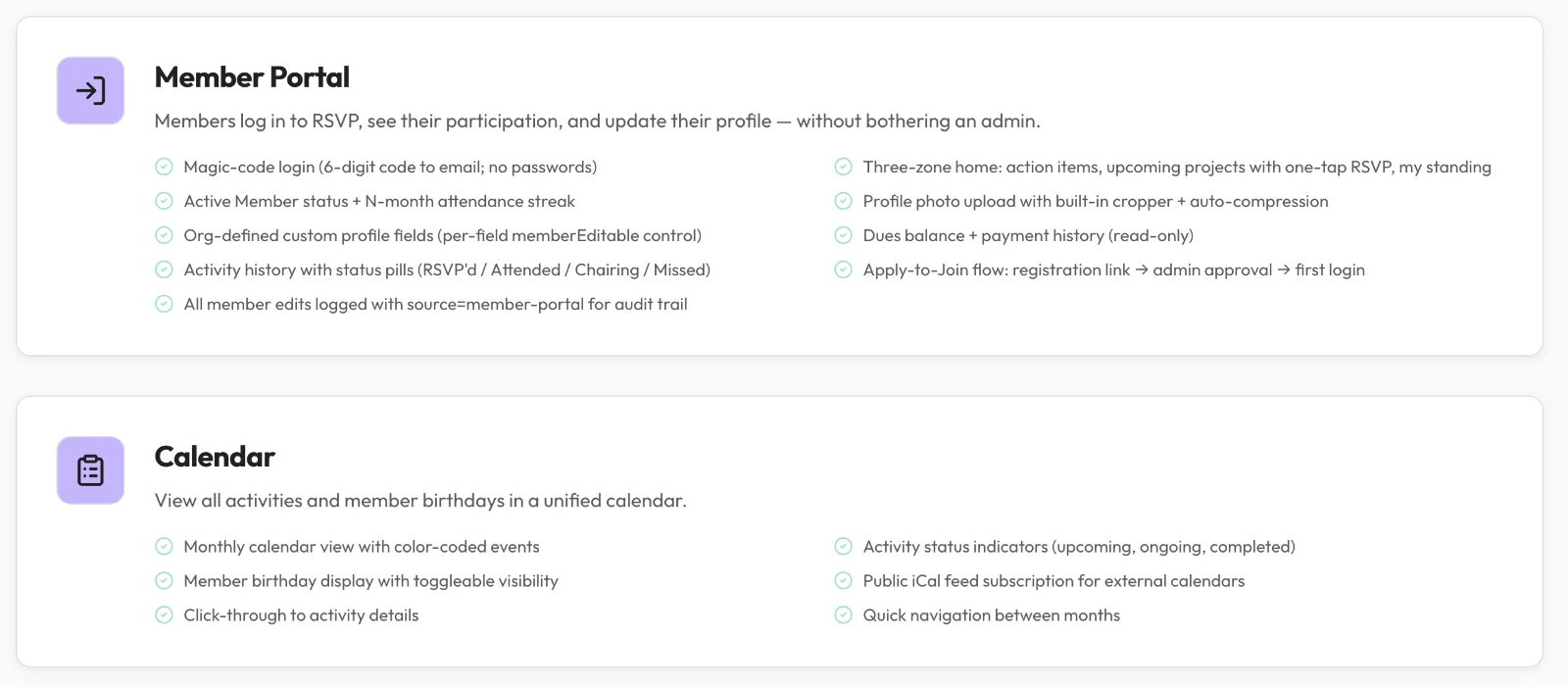Click the Member Portal login arrow icon
The height and width of the screenshot is (687, 1568).
90,91
